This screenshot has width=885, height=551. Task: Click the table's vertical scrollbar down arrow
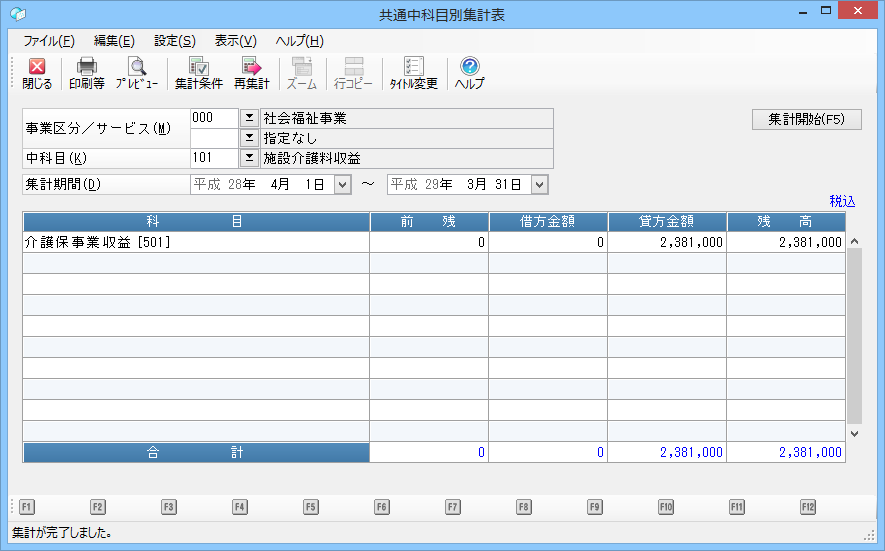coord(853,434)
